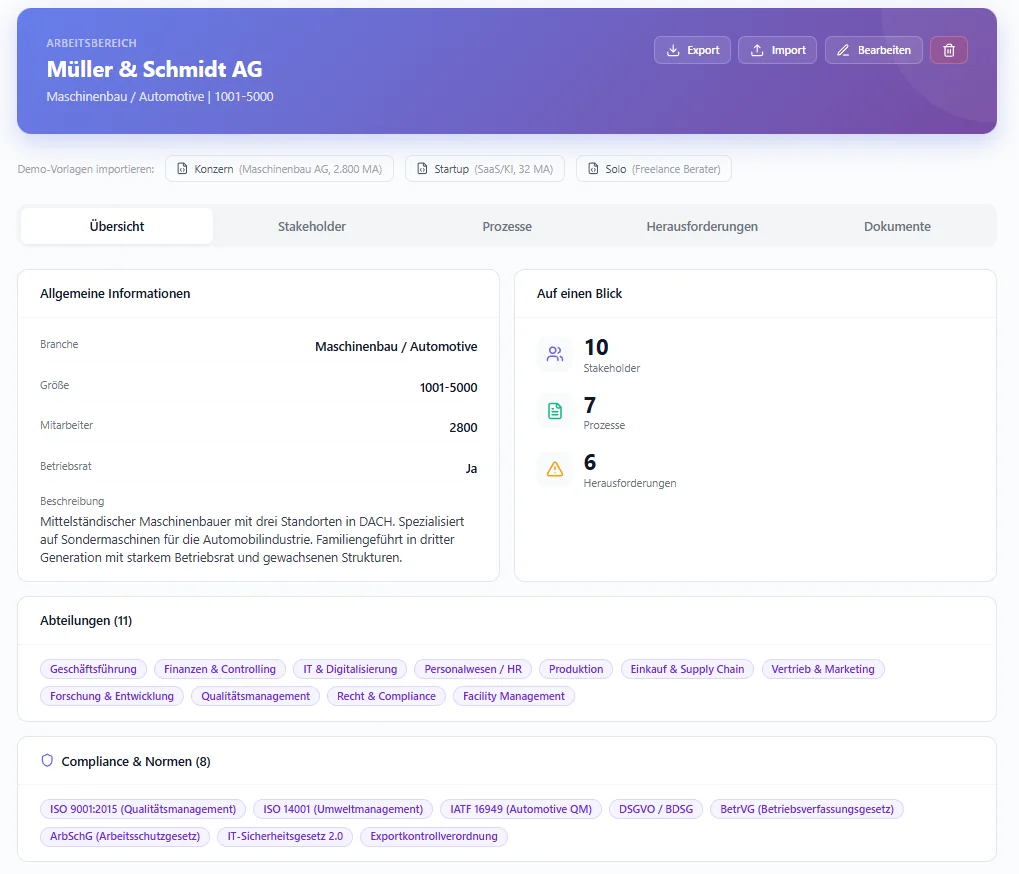Click the Stakeholder people icon
This screenshot has width=1019, height=874.
(x=555, y=354)
